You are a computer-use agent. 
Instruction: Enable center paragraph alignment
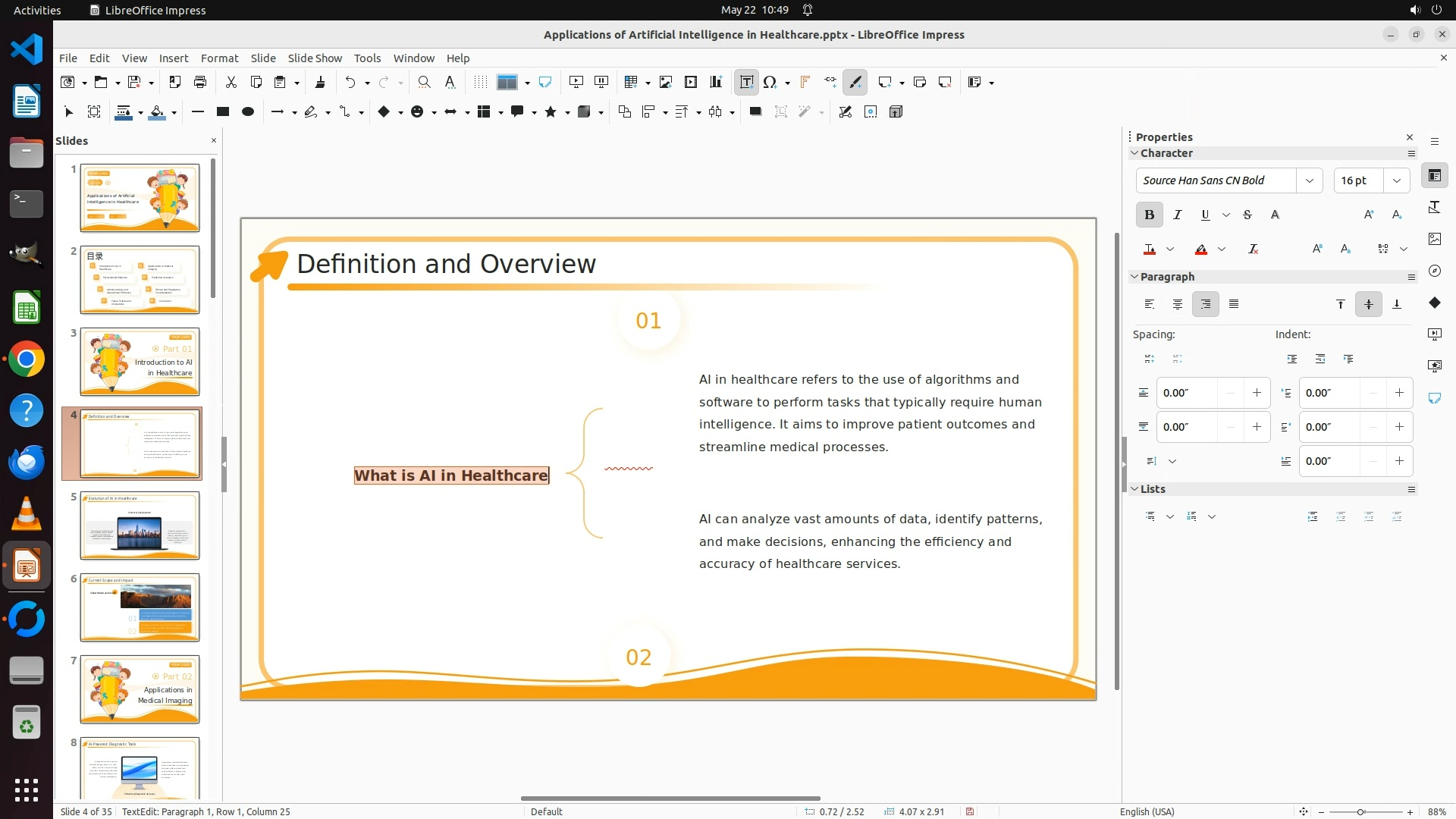pos(1177,304)
